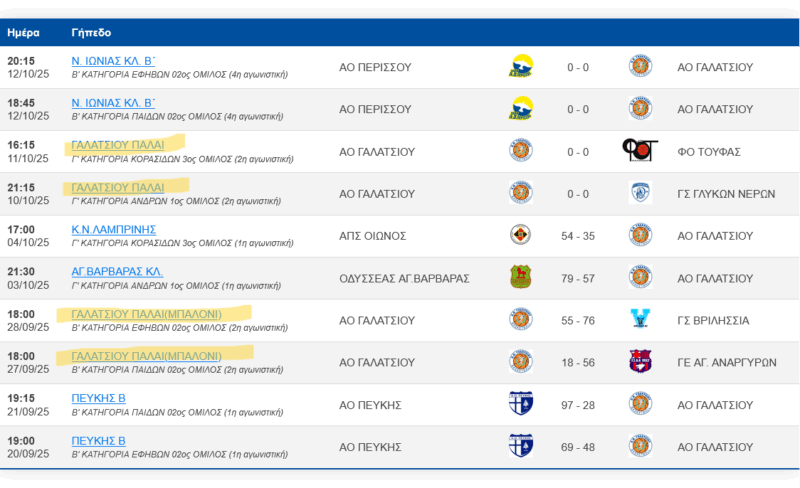
Task: Select the ΟΔΥΣΣΕΑΣ ΑΓ.ΒΑΡΒΑΡΑΣ team logo
Action: point(520,277)
